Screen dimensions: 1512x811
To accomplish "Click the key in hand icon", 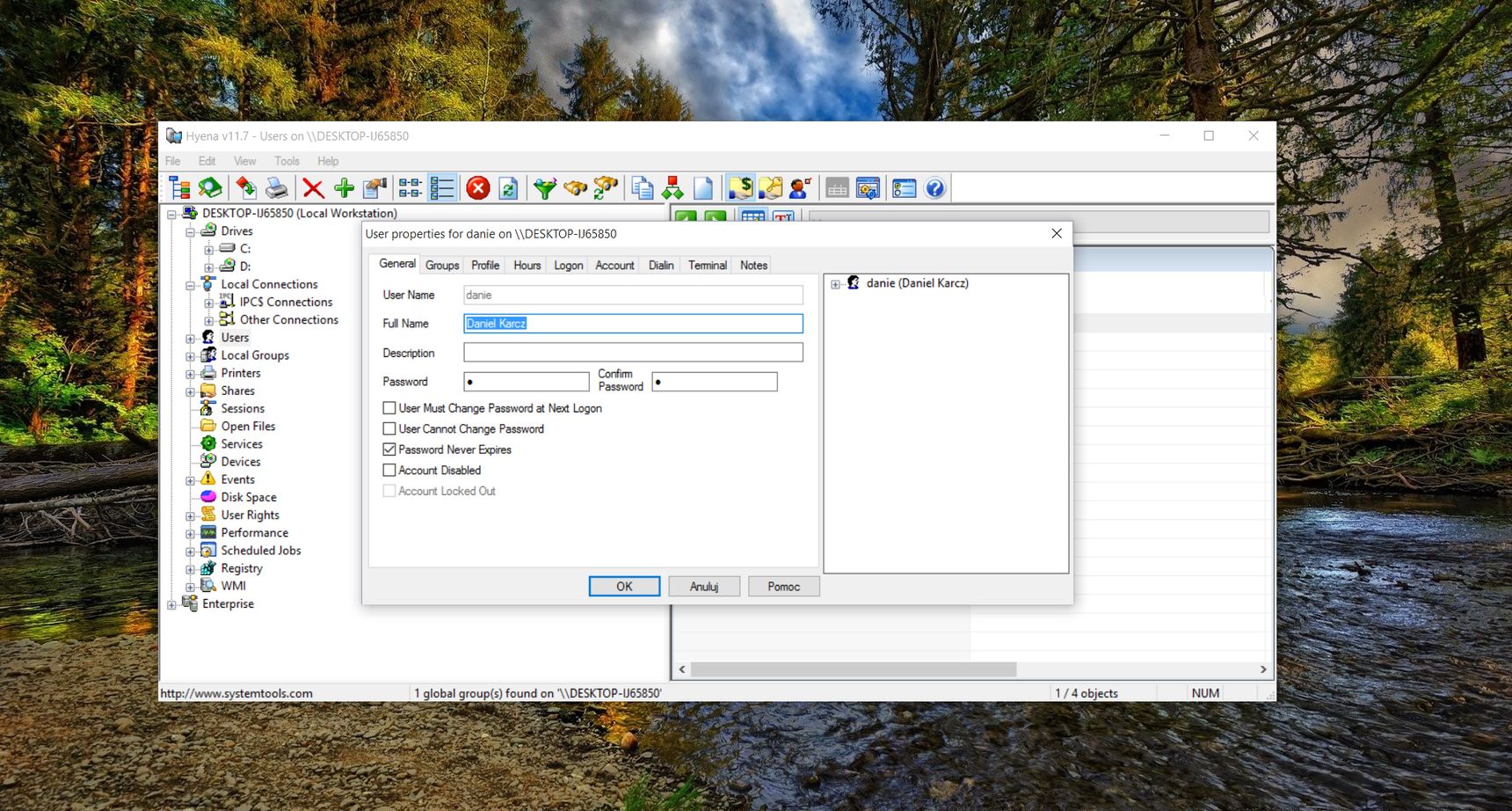I will click(770, 187).
